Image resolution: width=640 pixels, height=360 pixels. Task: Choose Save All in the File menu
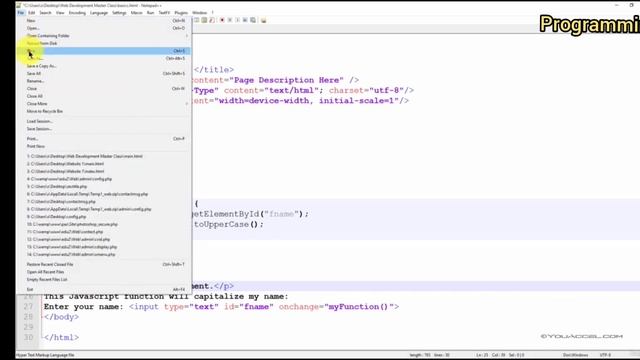[104, 73]
